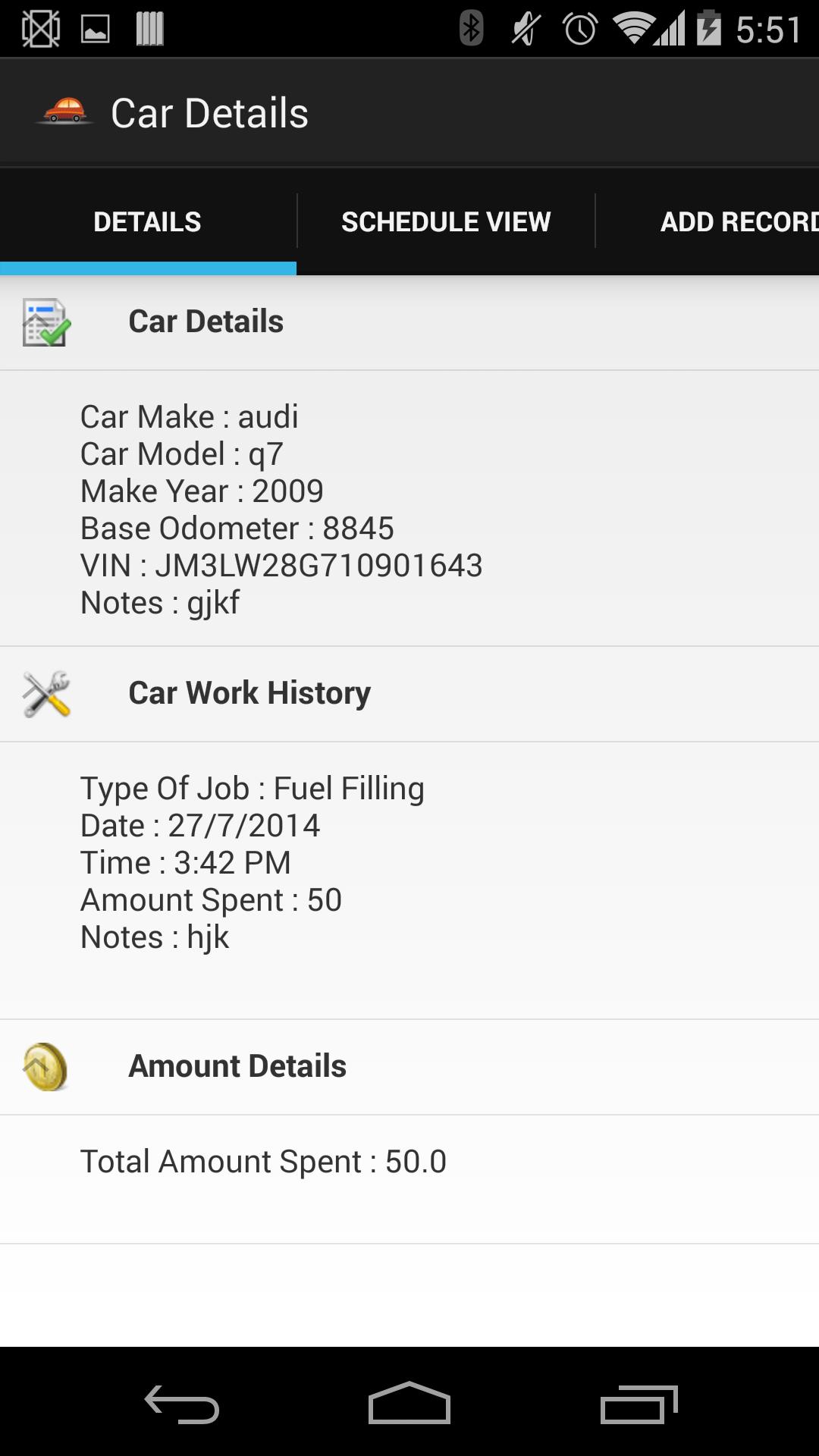Tap the Car Work History header

point(409,694)
